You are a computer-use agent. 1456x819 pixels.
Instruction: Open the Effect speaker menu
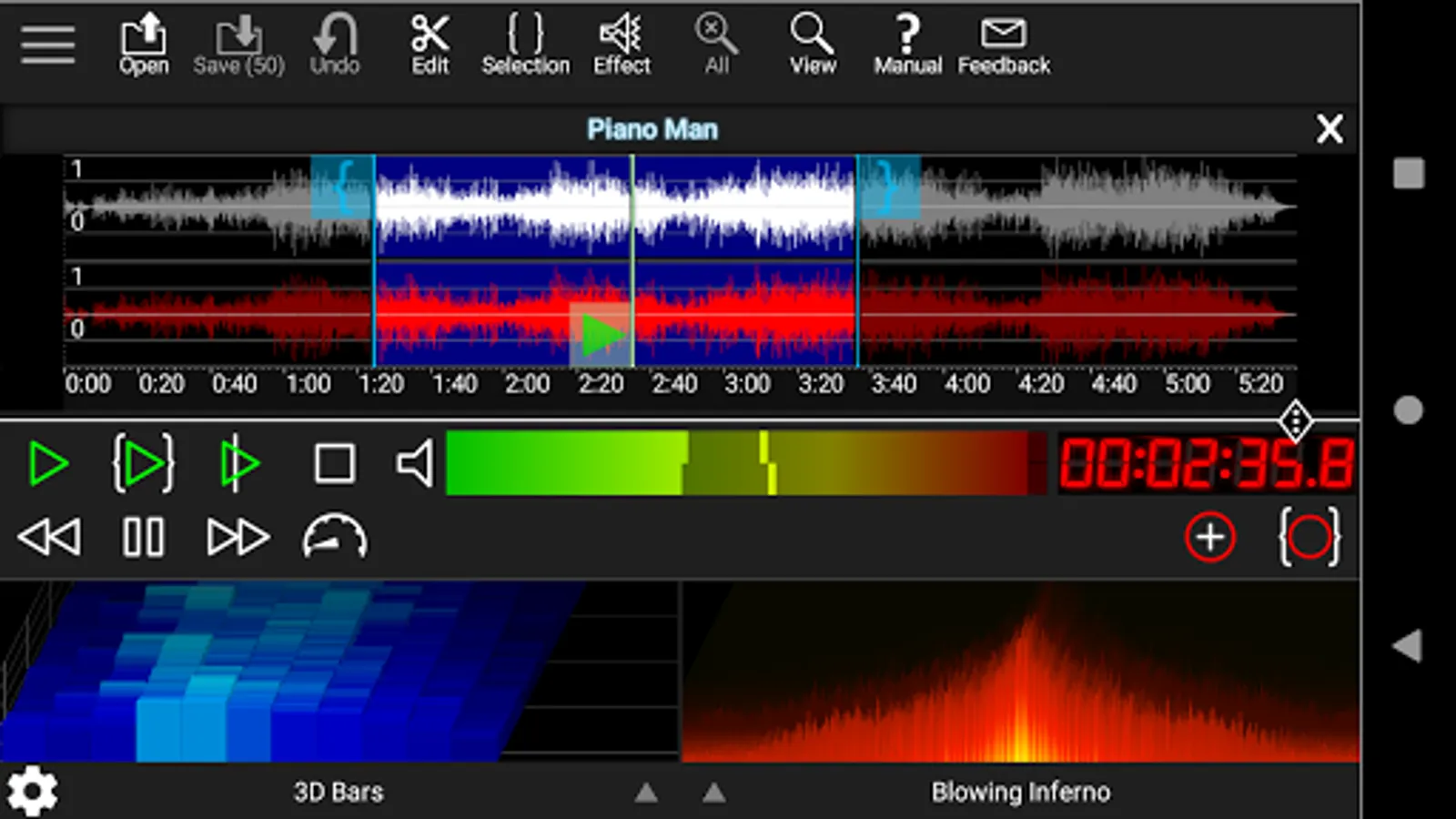(622, 45)
